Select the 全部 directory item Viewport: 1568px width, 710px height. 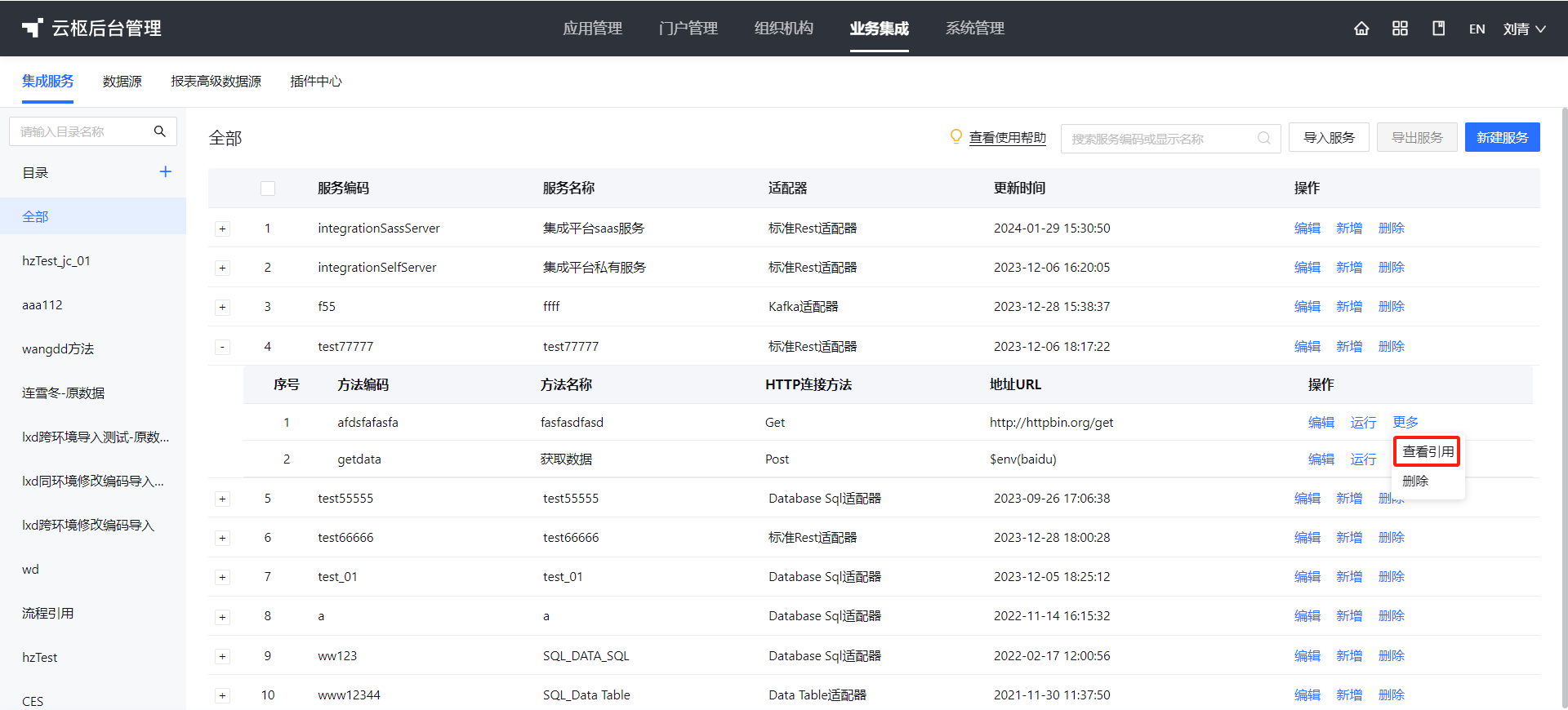93,216
